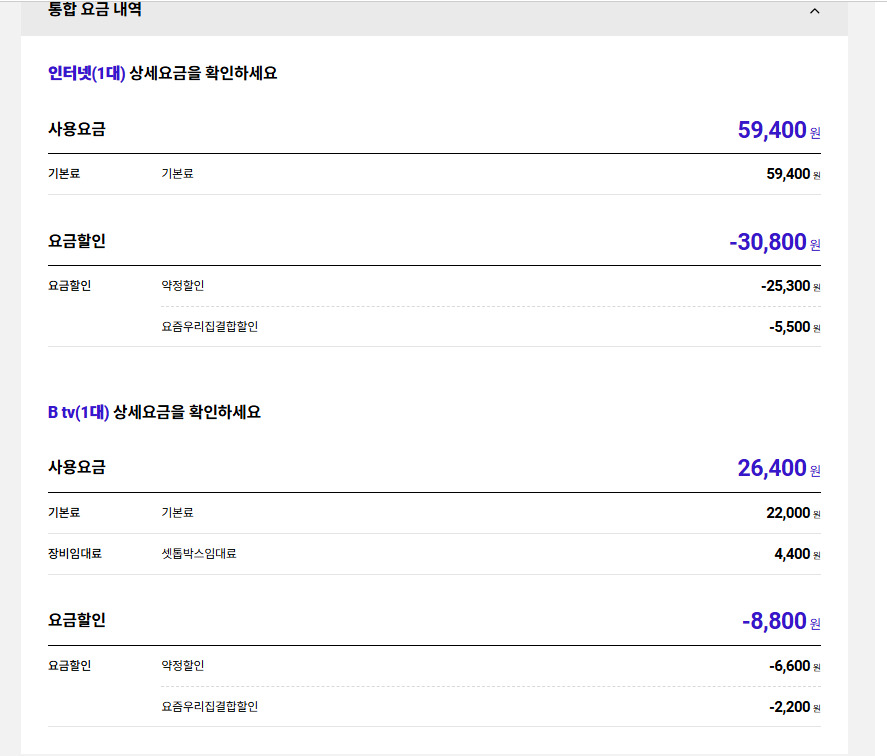Select the 26,400원 B tv usage total

777,469
